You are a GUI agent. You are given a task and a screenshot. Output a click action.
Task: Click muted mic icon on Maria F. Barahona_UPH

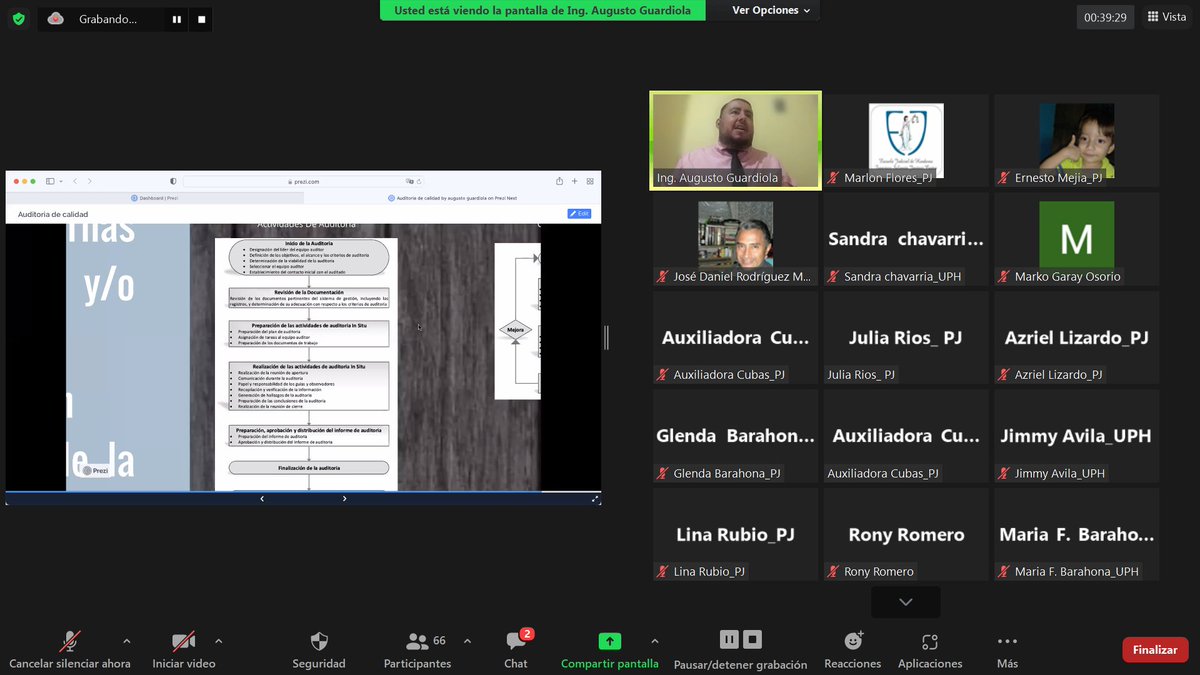1003,572
